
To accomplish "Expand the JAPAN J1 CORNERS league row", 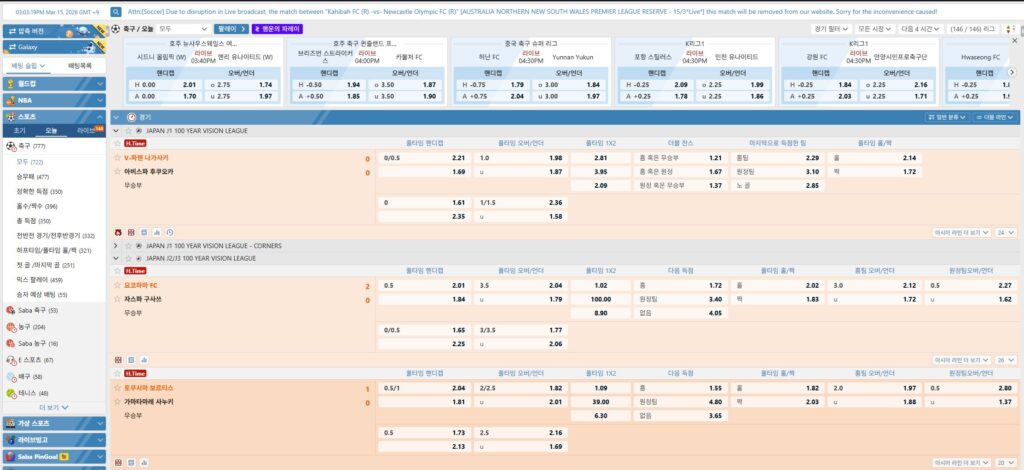I will pos(117,245).
